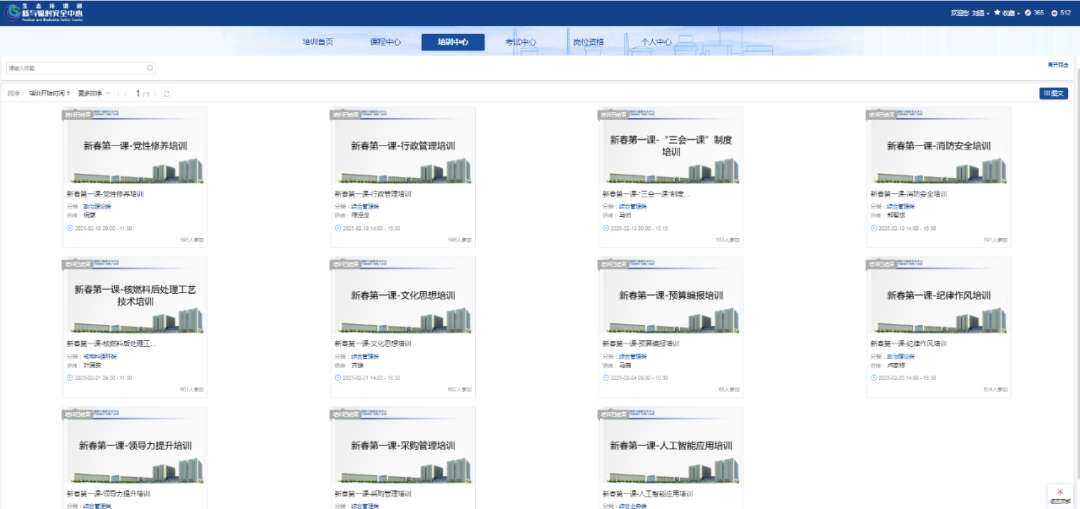Click the status badge on the 党性修养培训 card
Image resolution: width=1080 pixels, height=509 pixels.
pyautogui.click(x=76, y=114)
